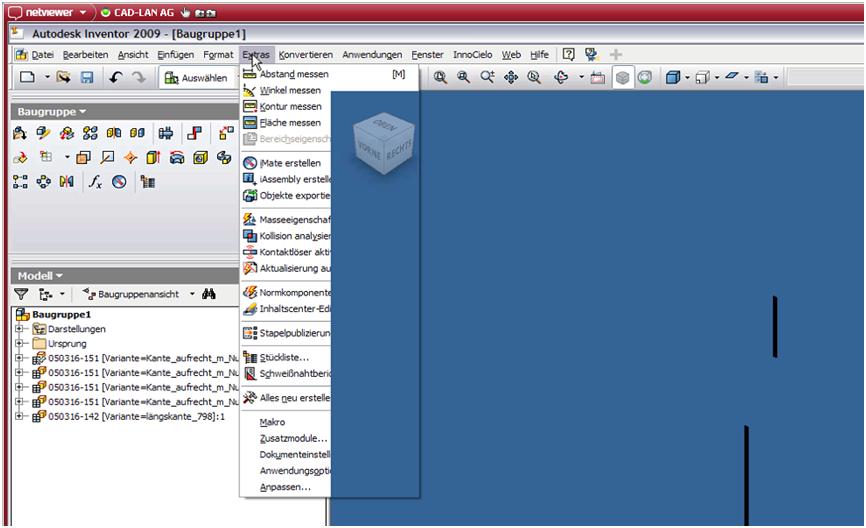Toggle the ViewCube grey cube button
The image size is (866, 528).
coord(622,78)
